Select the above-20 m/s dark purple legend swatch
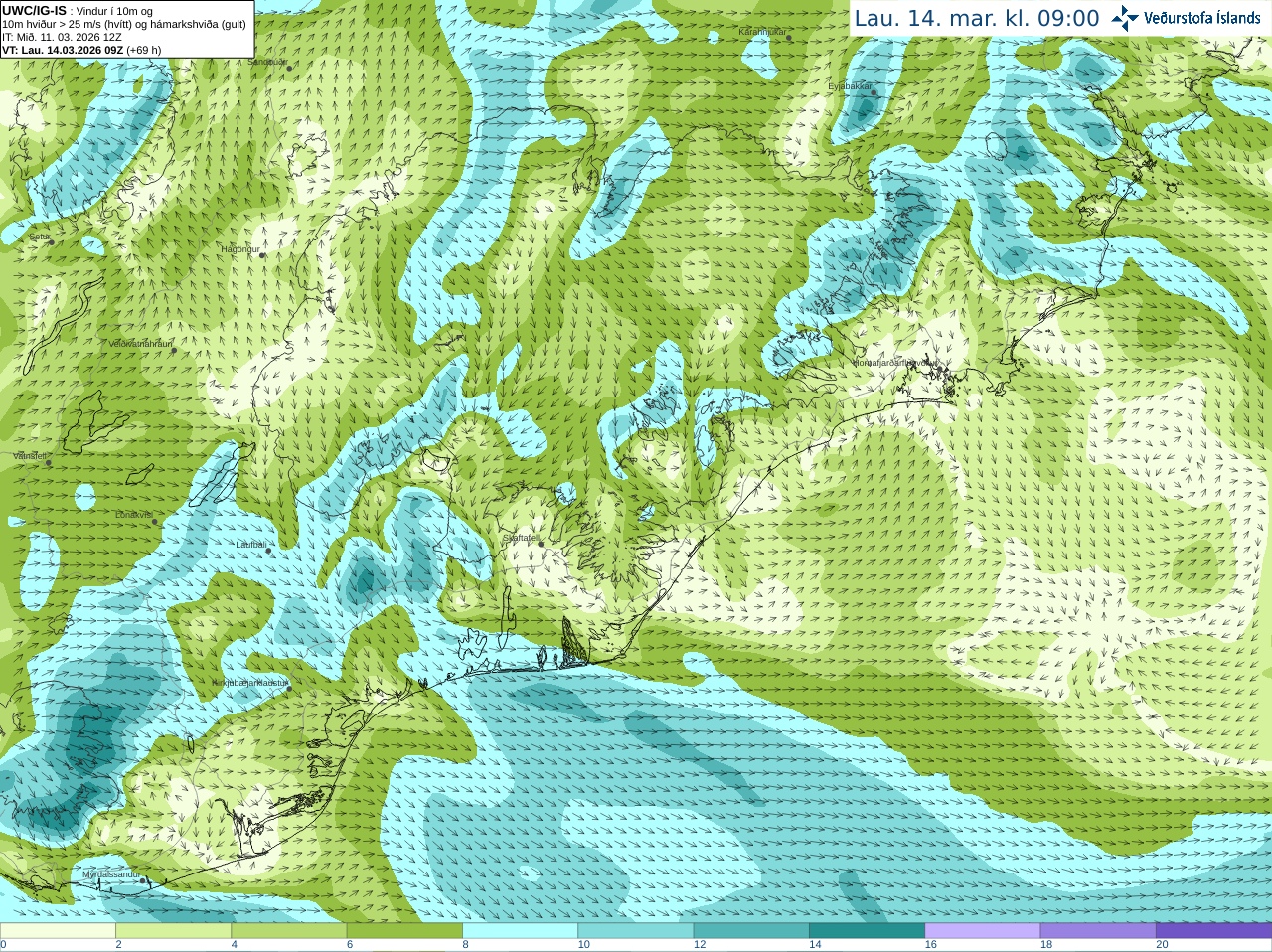Screen dimensions: 1272x952 point(1213,931)
